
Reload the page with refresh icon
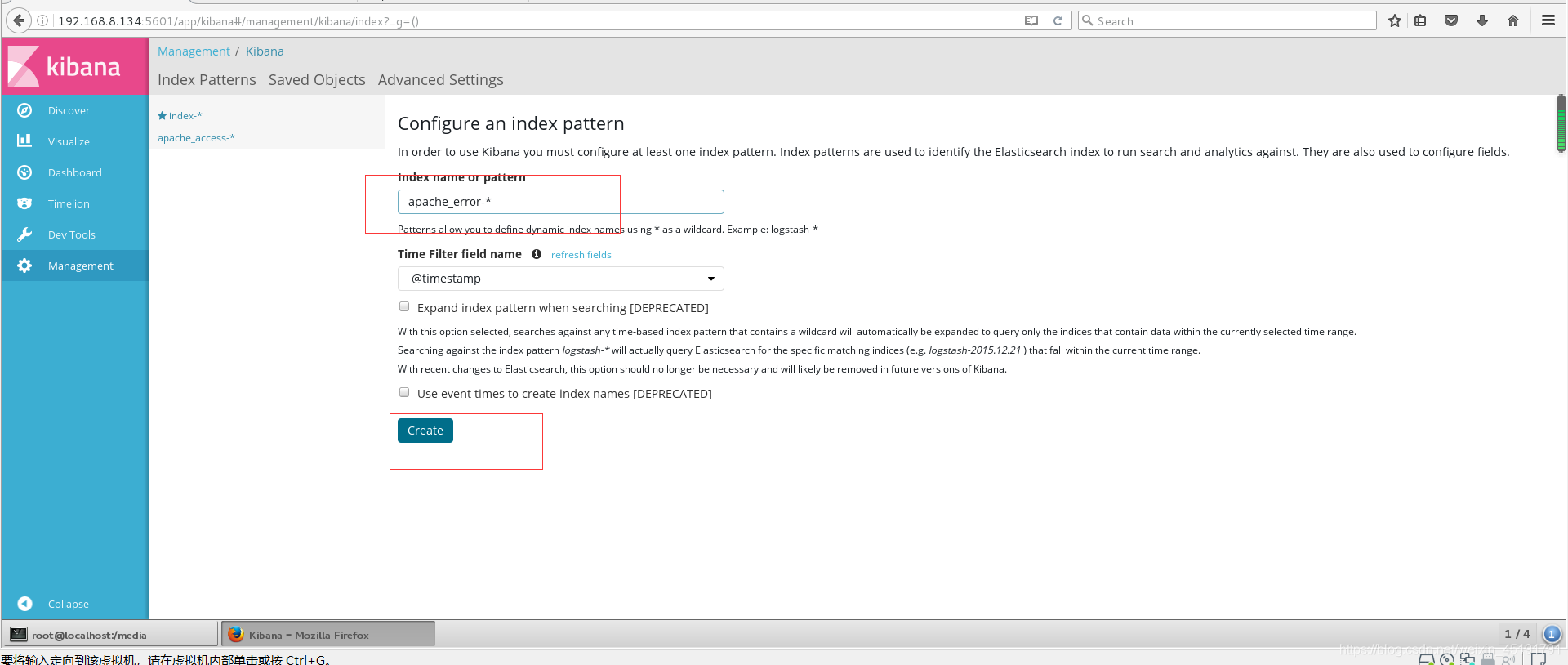click(x=1058, y=20)
